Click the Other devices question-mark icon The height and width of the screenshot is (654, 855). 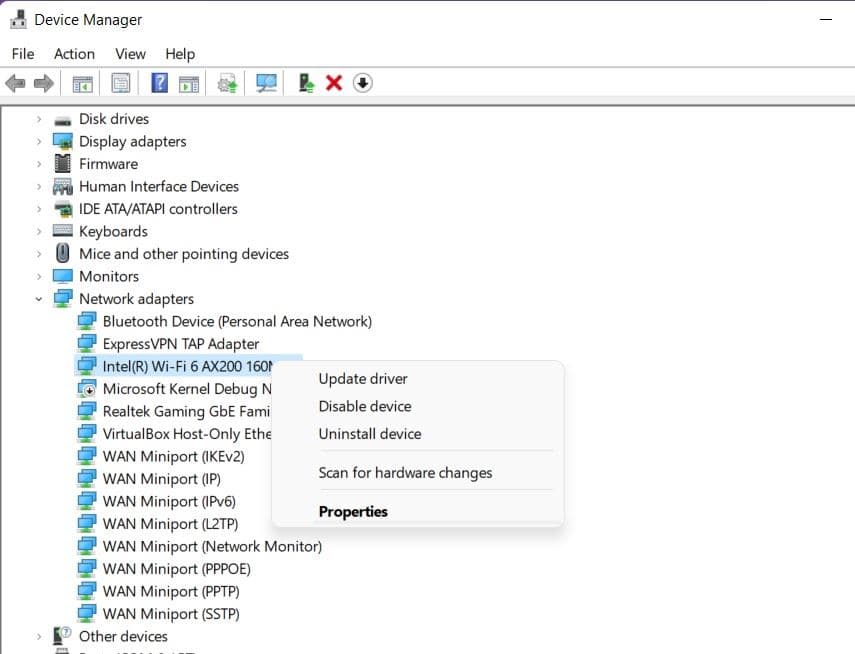click(62, 636)
